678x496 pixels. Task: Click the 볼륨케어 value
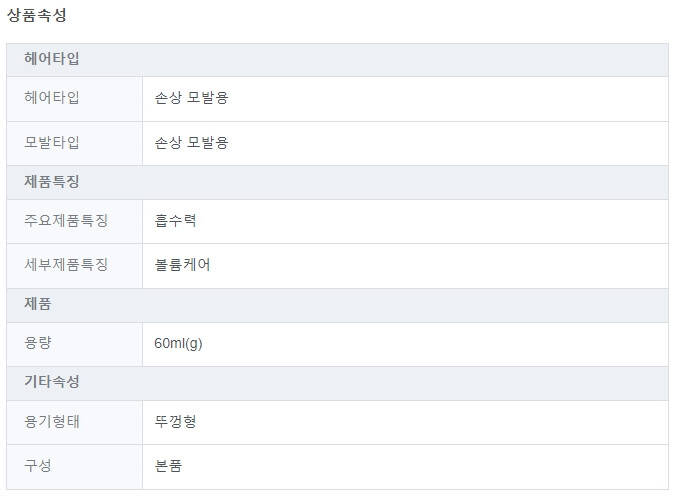tap(182, 265)
